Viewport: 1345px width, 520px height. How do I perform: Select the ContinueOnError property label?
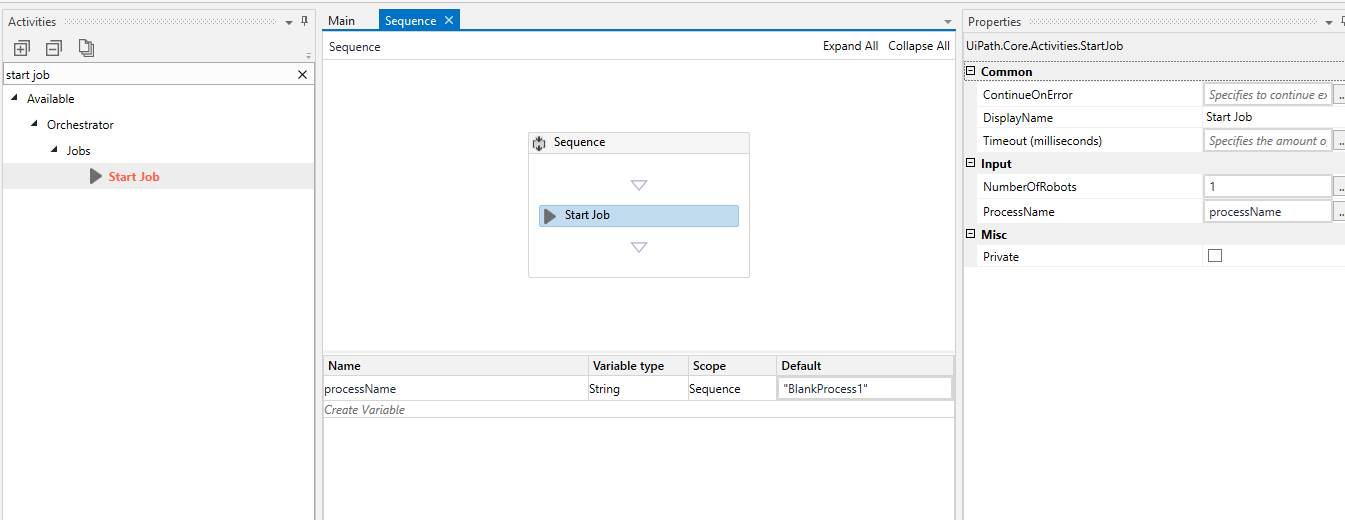pos(1028,95)
